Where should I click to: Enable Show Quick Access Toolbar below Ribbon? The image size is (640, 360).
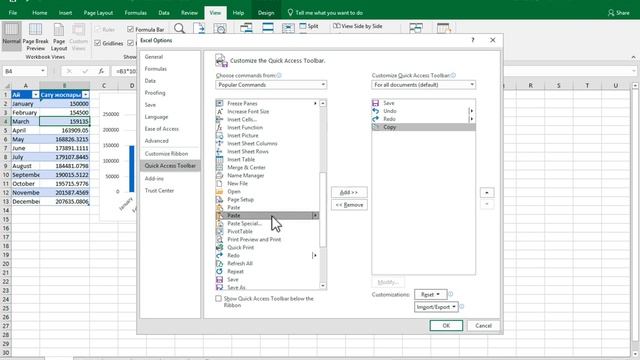tap(218, 299)
